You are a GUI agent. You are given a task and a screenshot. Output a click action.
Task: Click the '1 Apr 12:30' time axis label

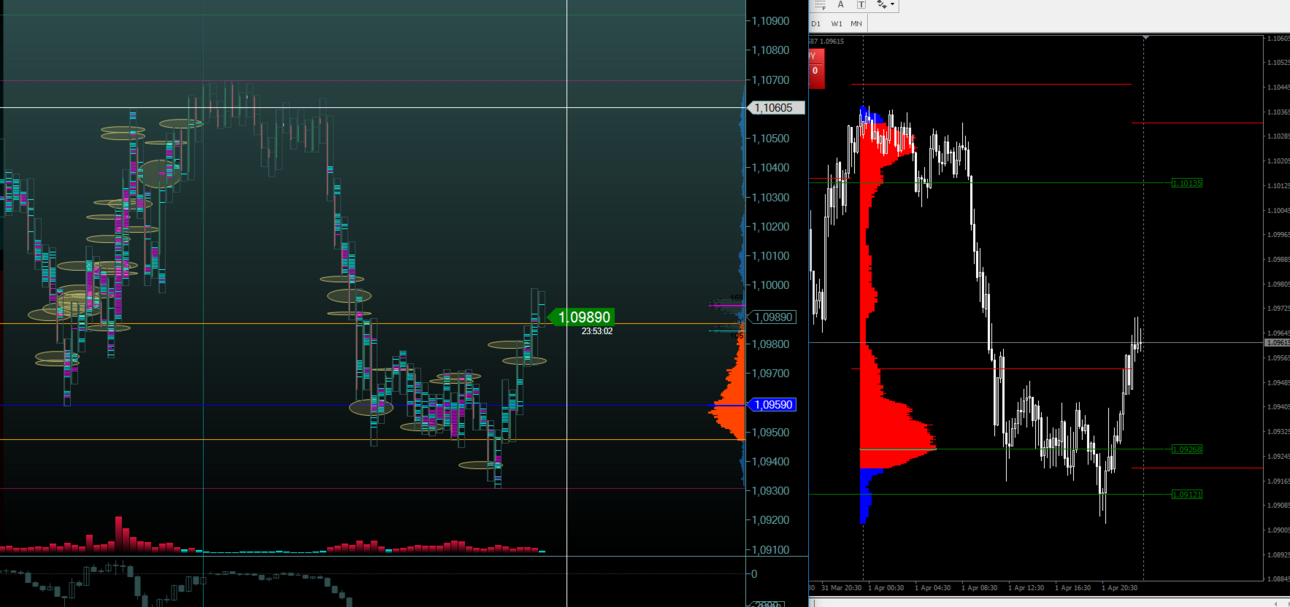[x=1026, y=588]
